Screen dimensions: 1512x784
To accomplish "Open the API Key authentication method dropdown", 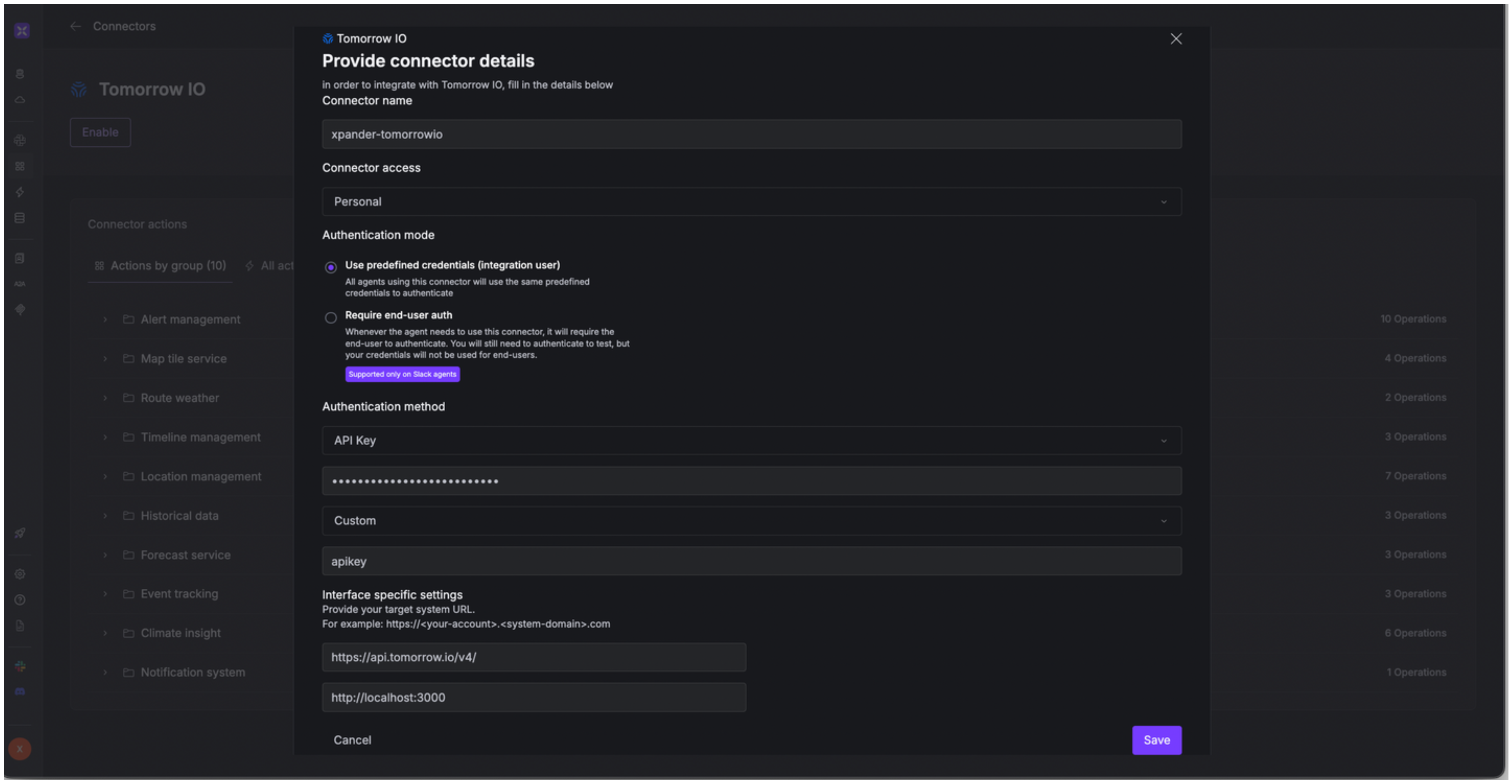I will tap(751, 441).
